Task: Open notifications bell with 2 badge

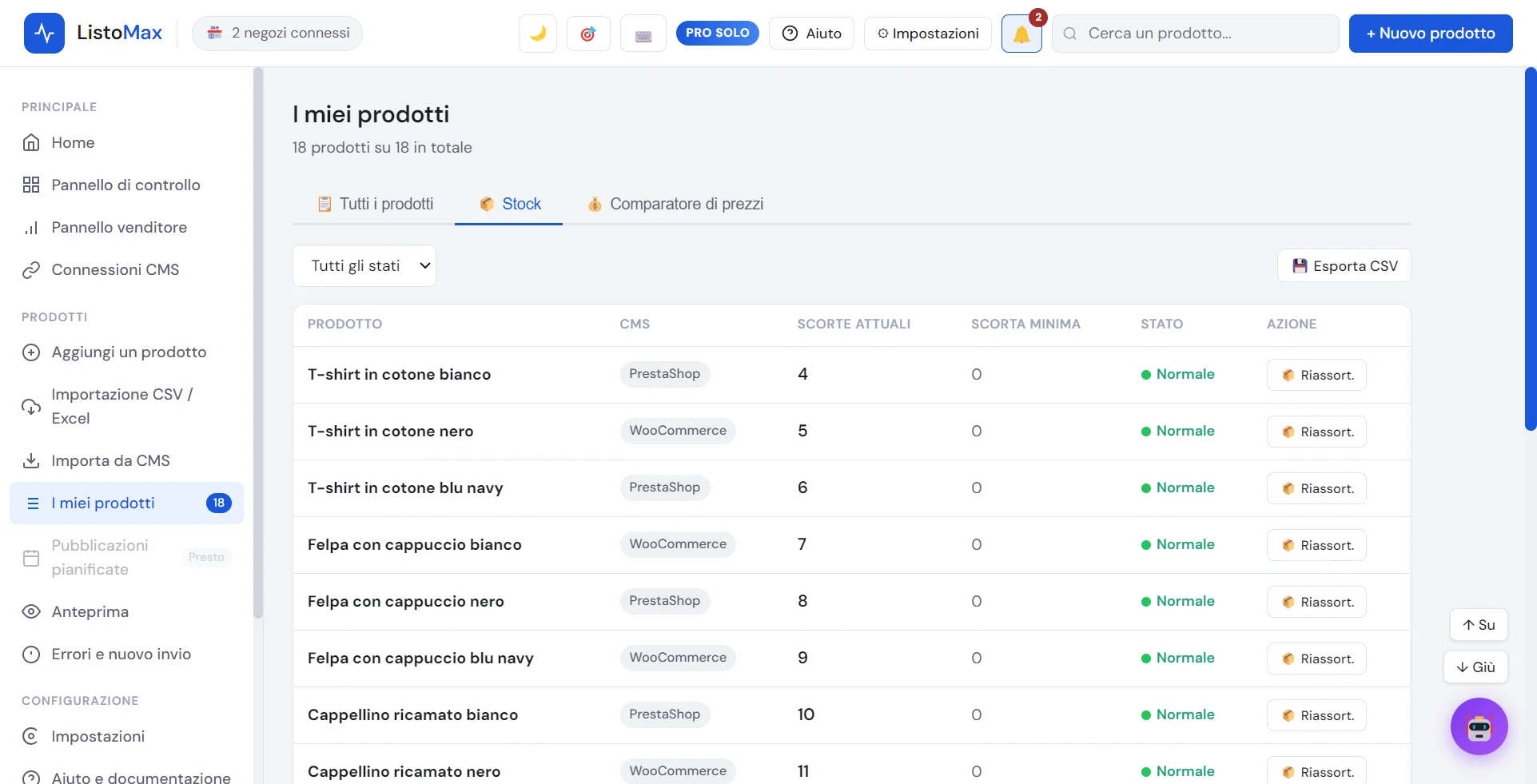Action: pyautogui.click(x=1021, y=34)
